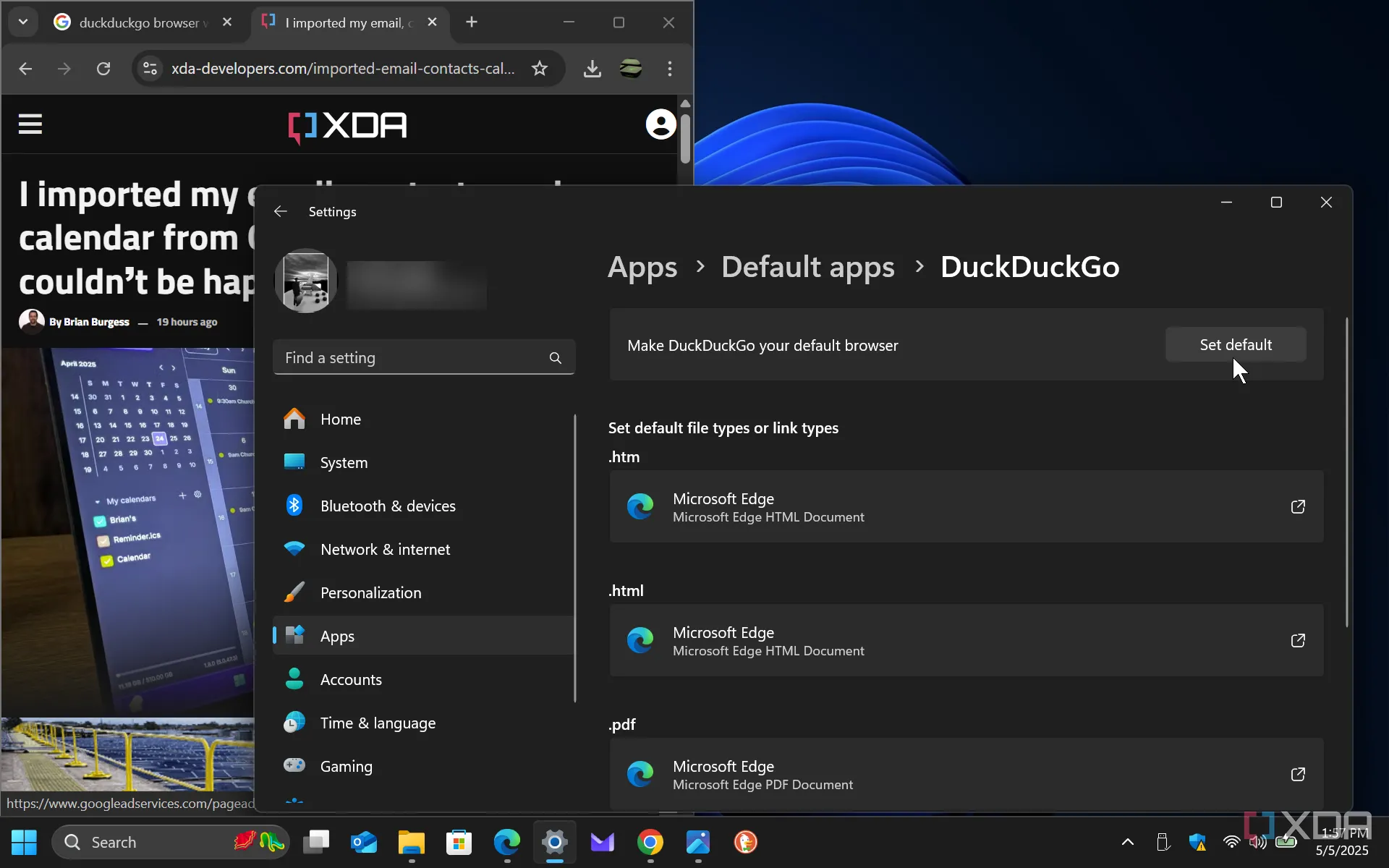Screen dimensions: 1389x868
Task: View site information icon in address bar
Action: click(x=150, y=69)
